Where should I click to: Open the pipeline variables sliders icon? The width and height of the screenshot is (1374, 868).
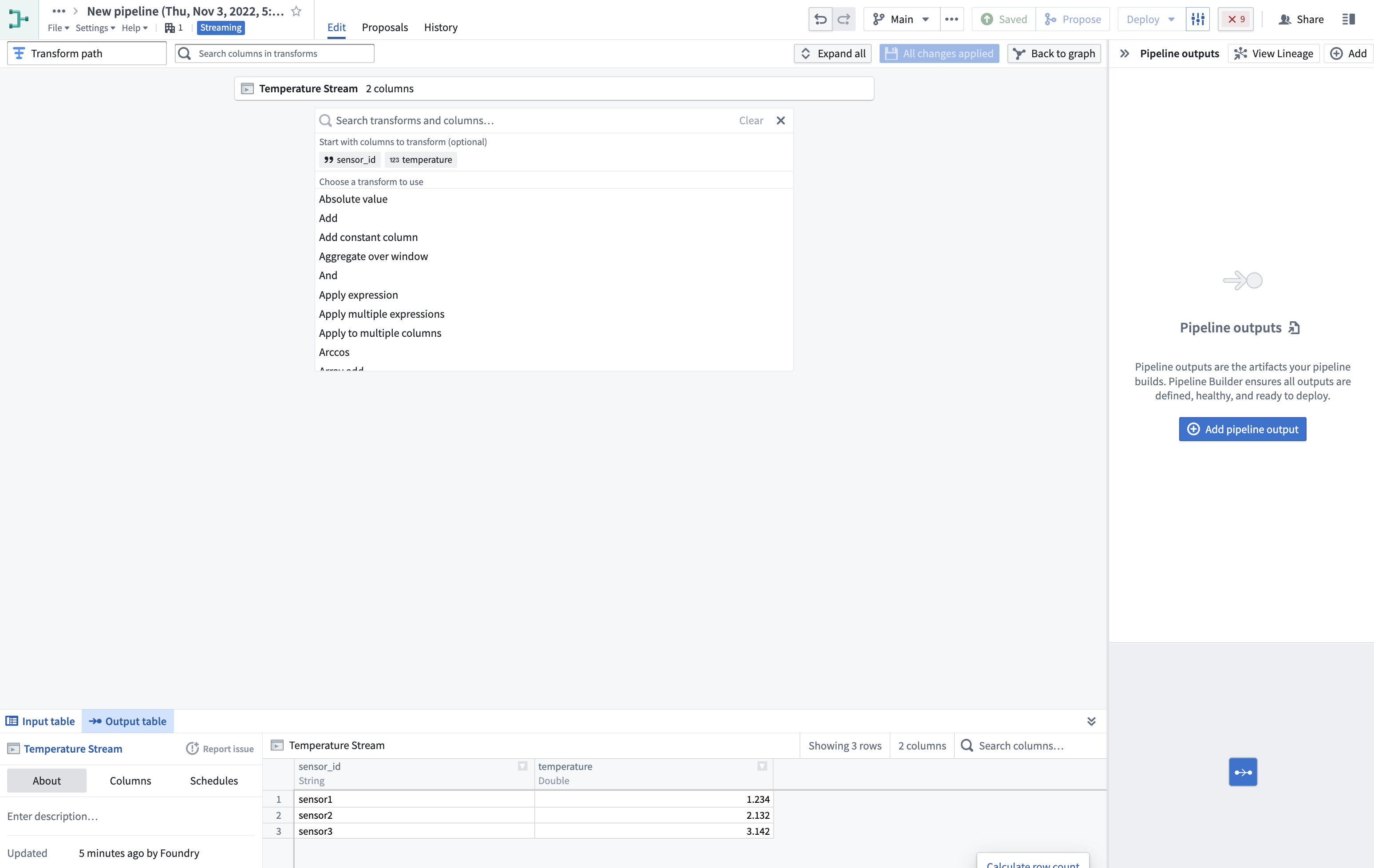pos(1198,19)
